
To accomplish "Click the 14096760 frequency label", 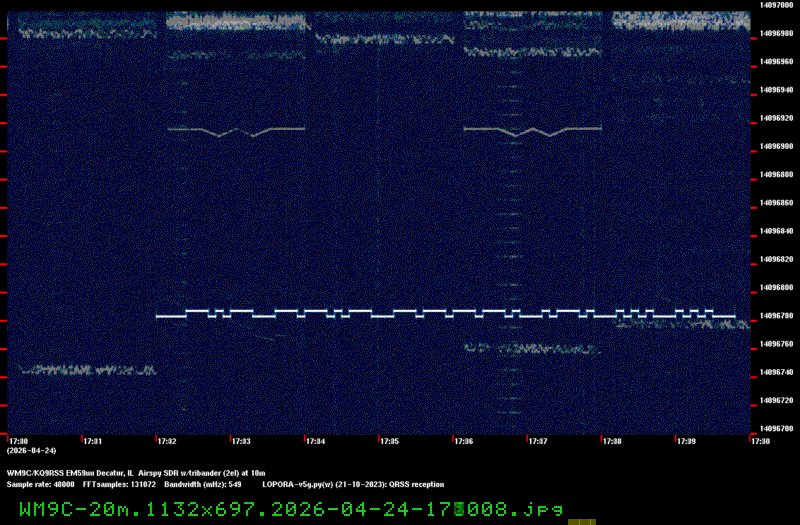I will [x=776, y=344].
